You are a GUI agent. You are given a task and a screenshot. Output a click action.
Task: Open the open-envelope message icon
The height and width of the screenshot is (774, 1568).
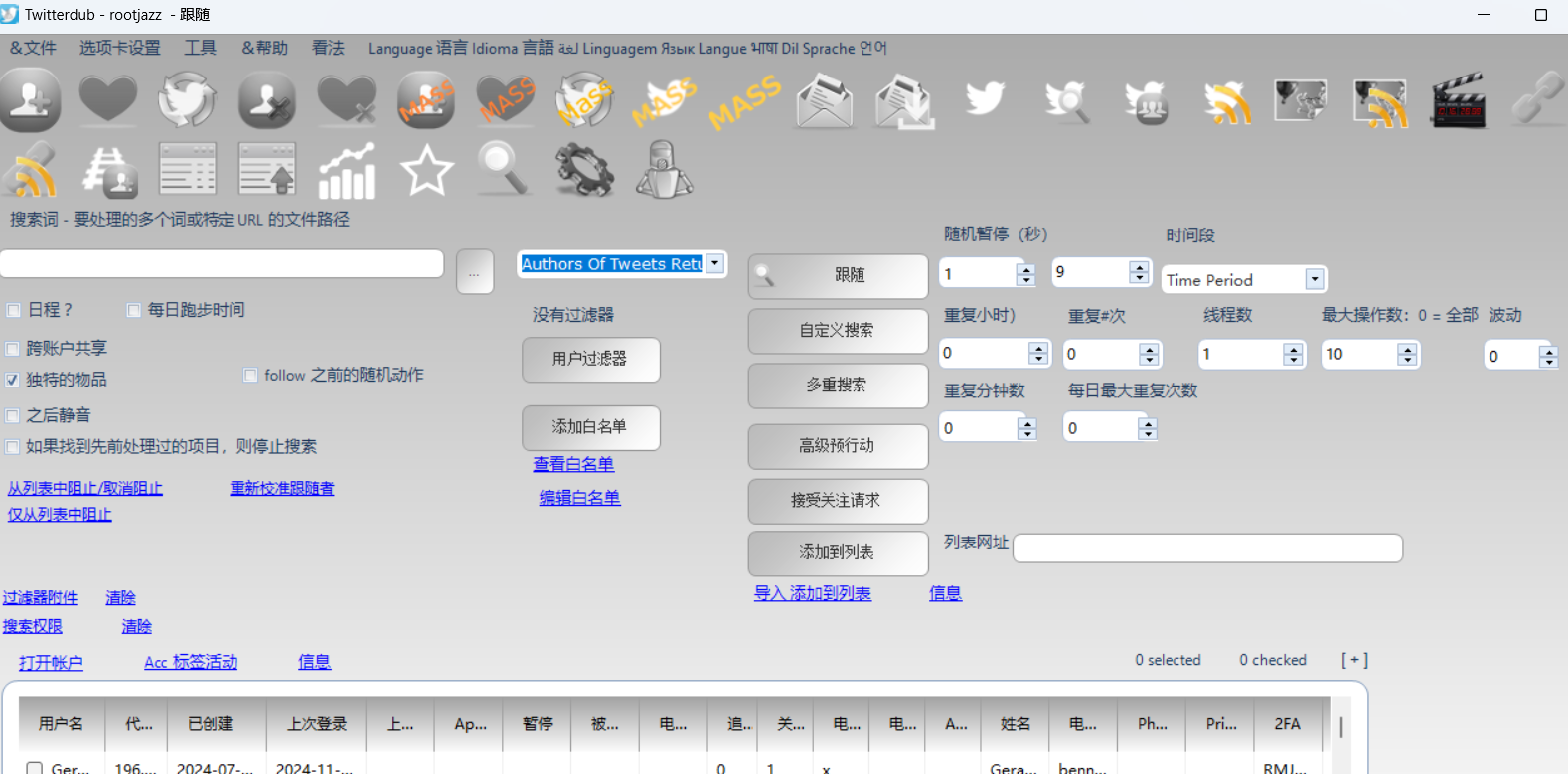[824, 101]
